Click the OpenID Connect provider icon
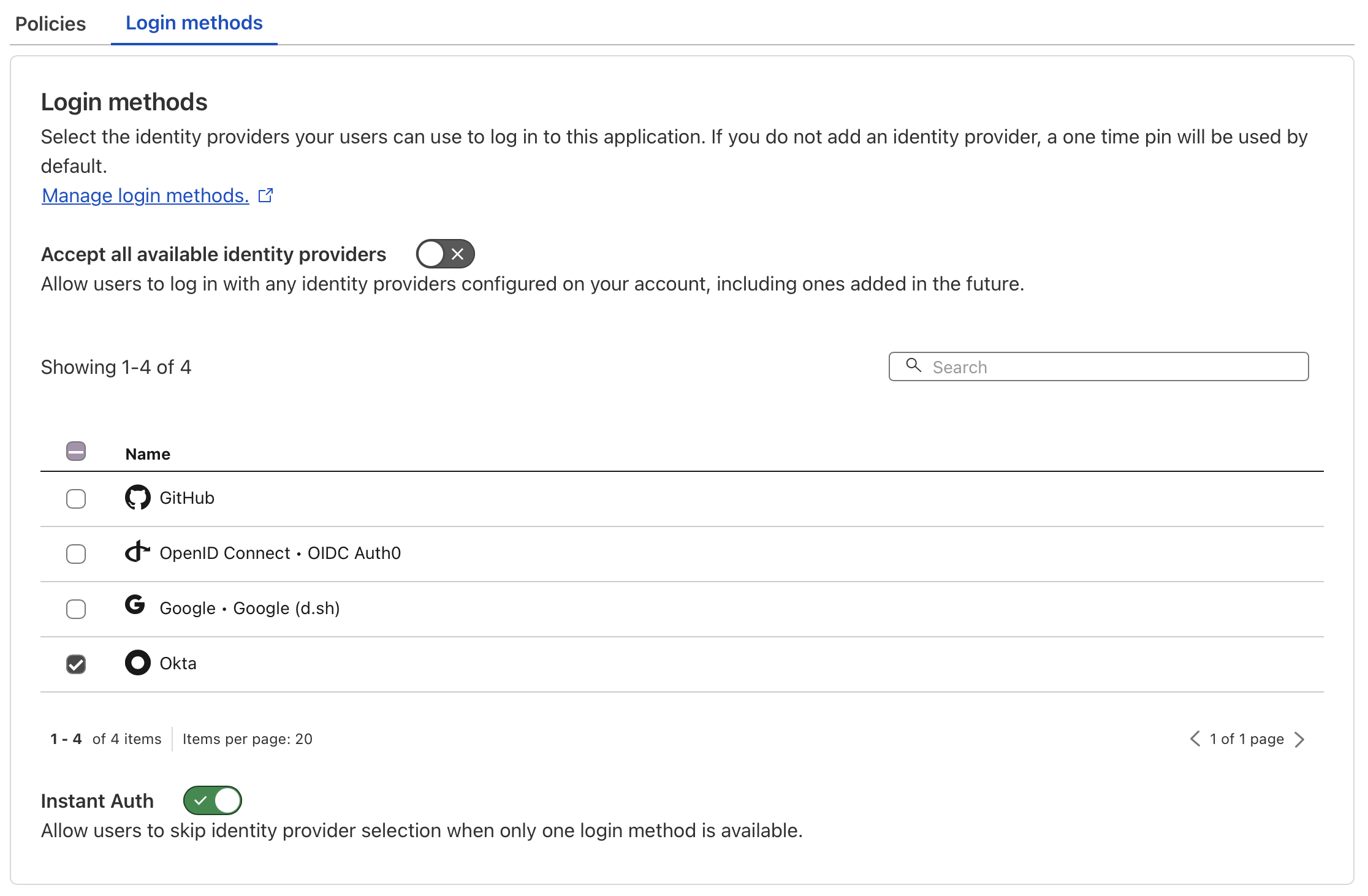The height and width of the screenshot is (896, 1368). pyautogui.click(x=137, y=553)
